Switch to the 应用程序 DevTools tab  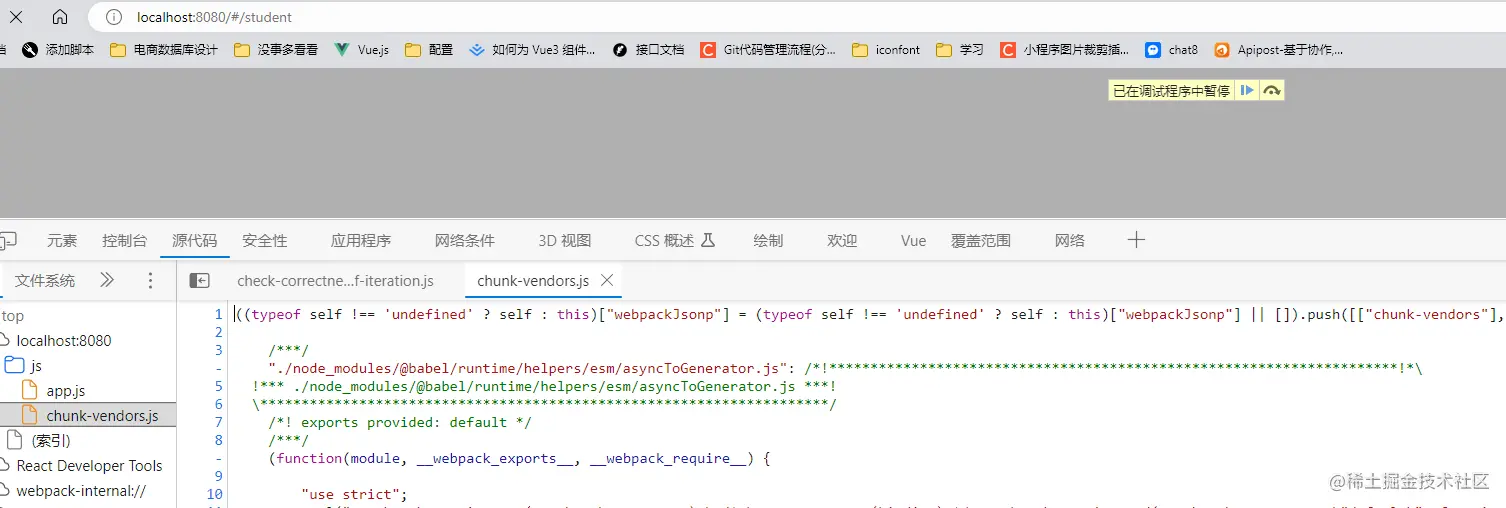pyautogui.click(x=361, y=240)
